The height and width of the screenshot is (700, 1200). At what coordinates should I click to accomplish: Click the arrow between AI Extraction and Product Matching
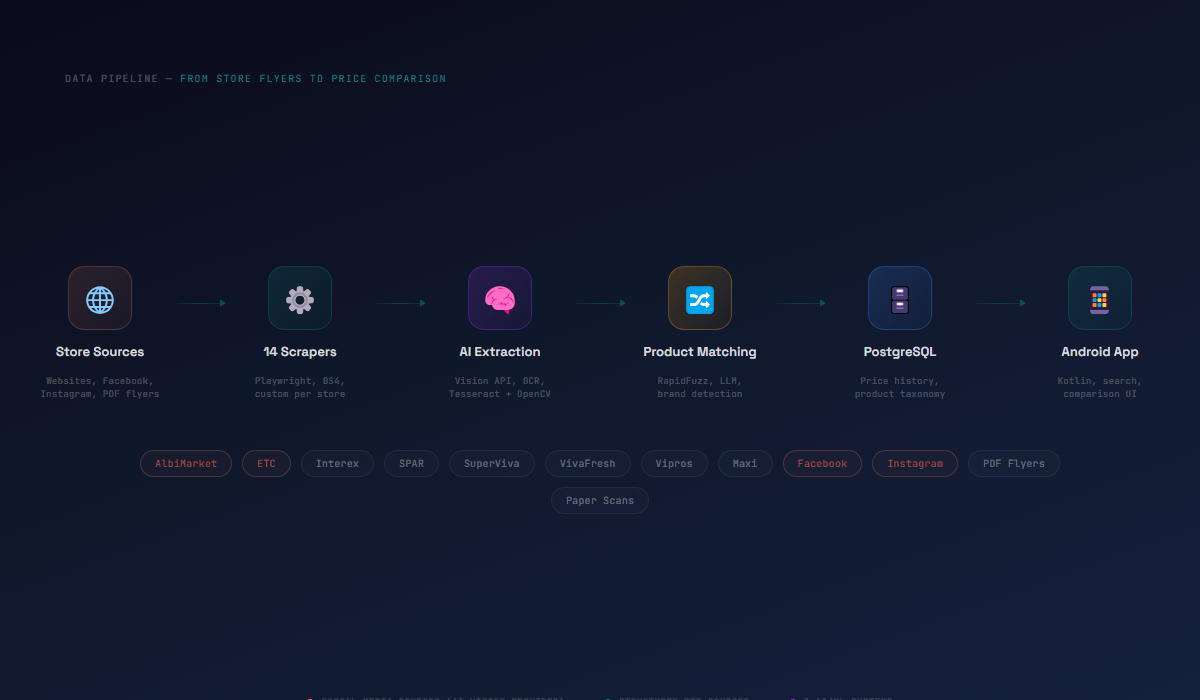tap(600, 302)
